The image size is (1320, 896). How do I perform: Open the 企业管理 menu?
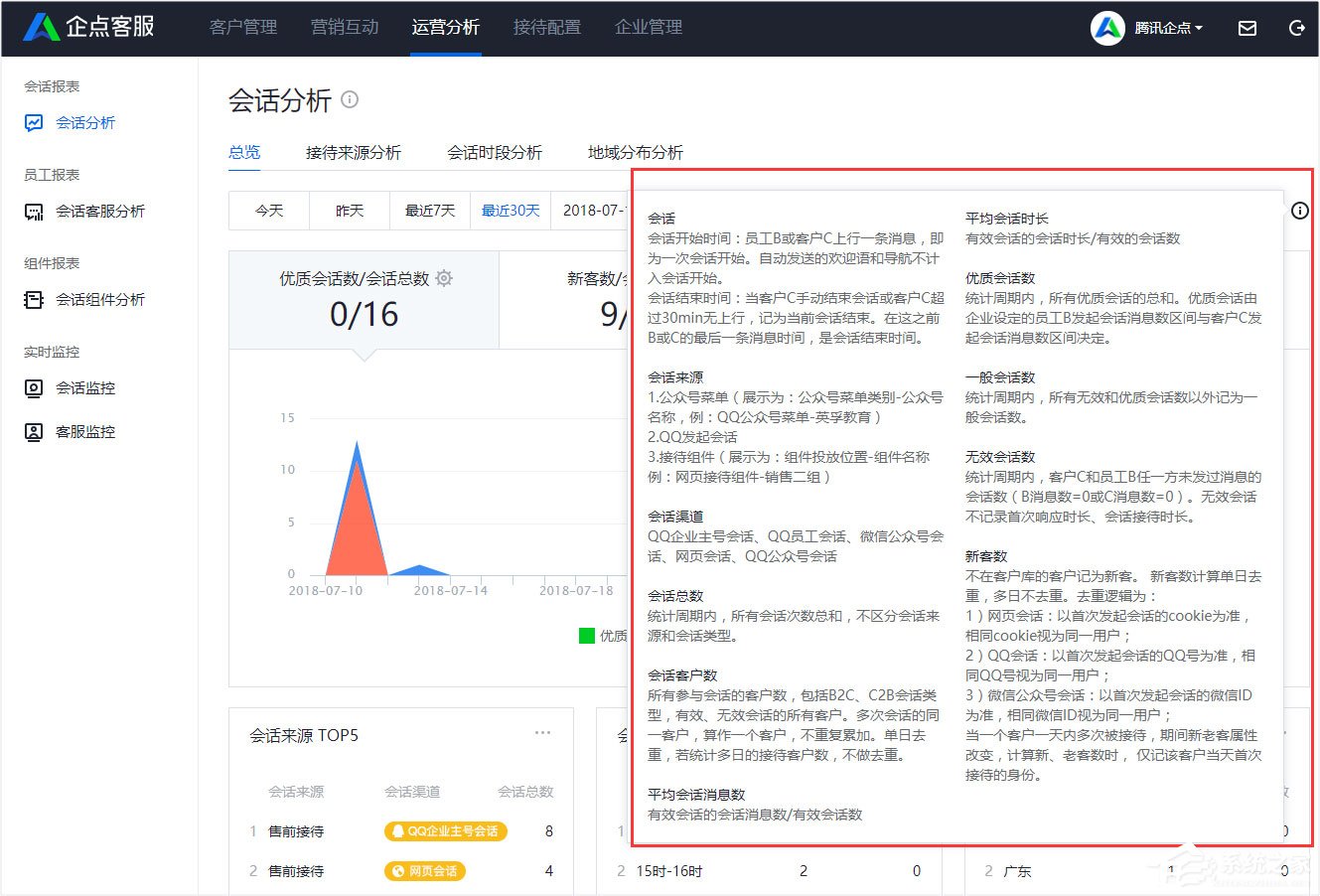[x=647, y=27]
